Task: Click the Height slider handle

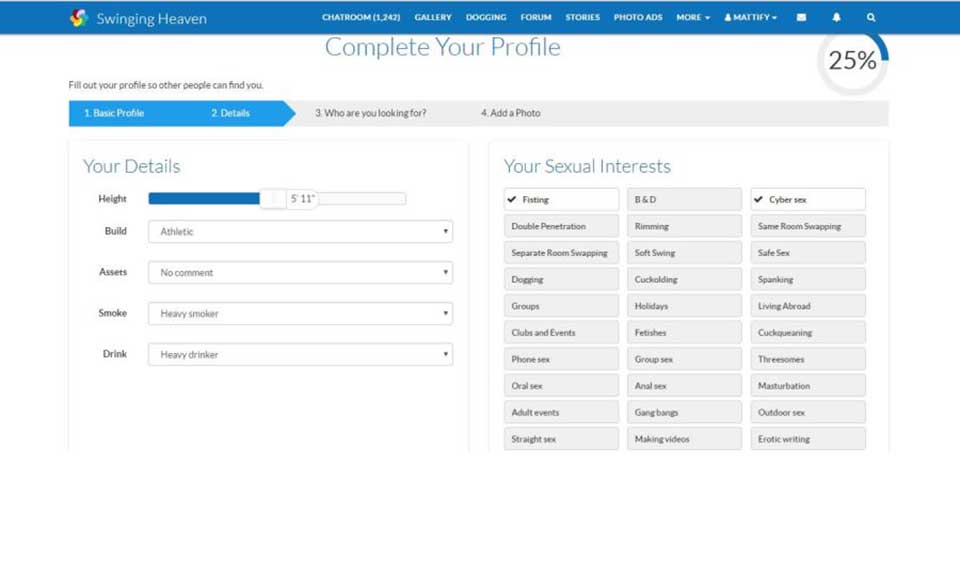Action: [x=273, y=199]
